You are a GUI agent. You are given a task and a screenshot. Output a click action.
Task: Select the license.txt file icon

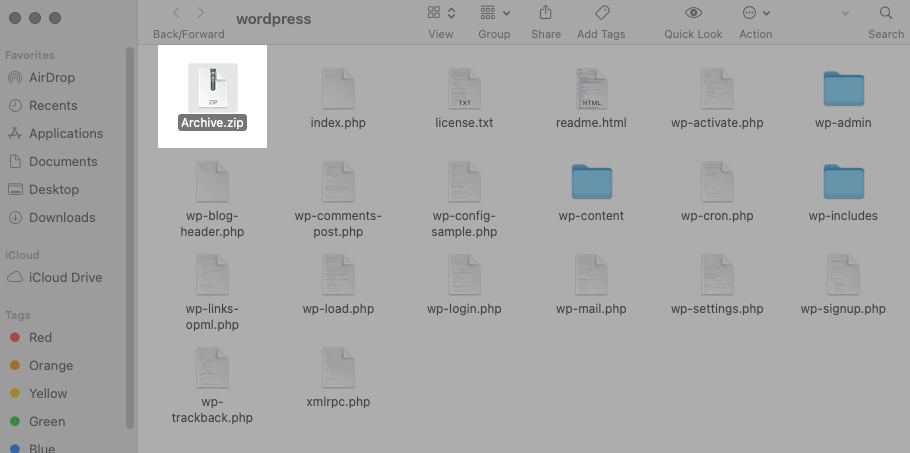coord(464,88)
